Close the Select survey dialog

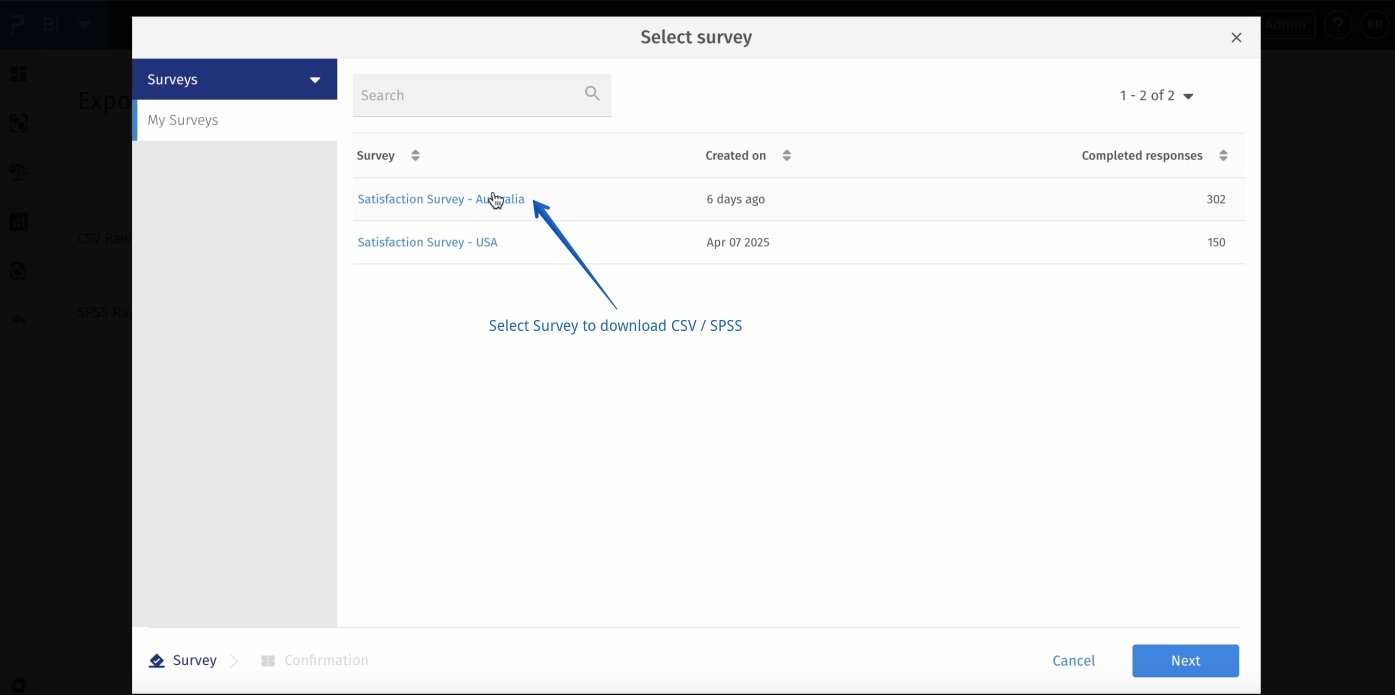[x=1236, y=38]
